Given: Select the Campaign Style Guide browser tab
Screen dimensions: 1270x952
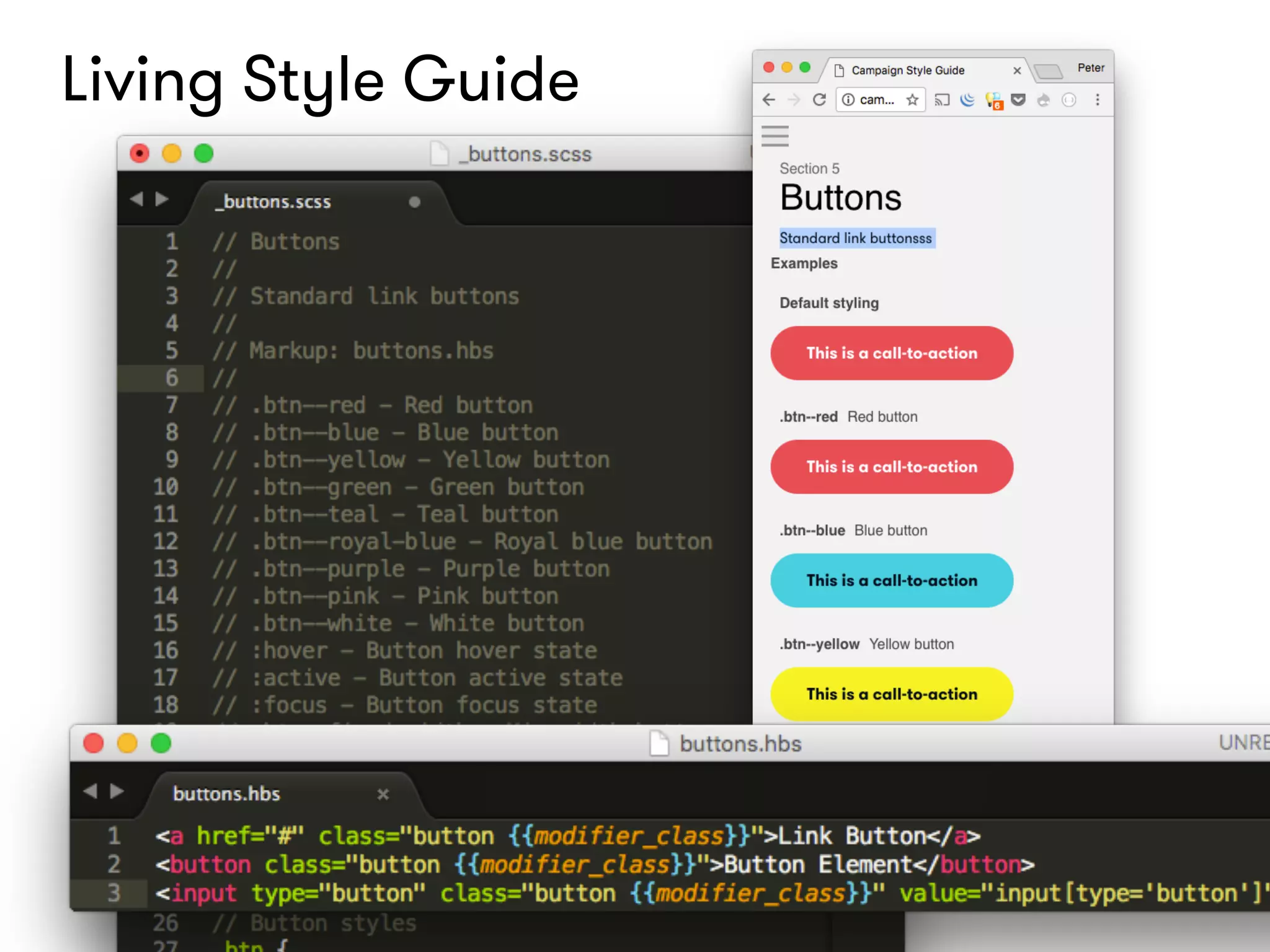Looking at the screenshot, I should coord(924,70).
